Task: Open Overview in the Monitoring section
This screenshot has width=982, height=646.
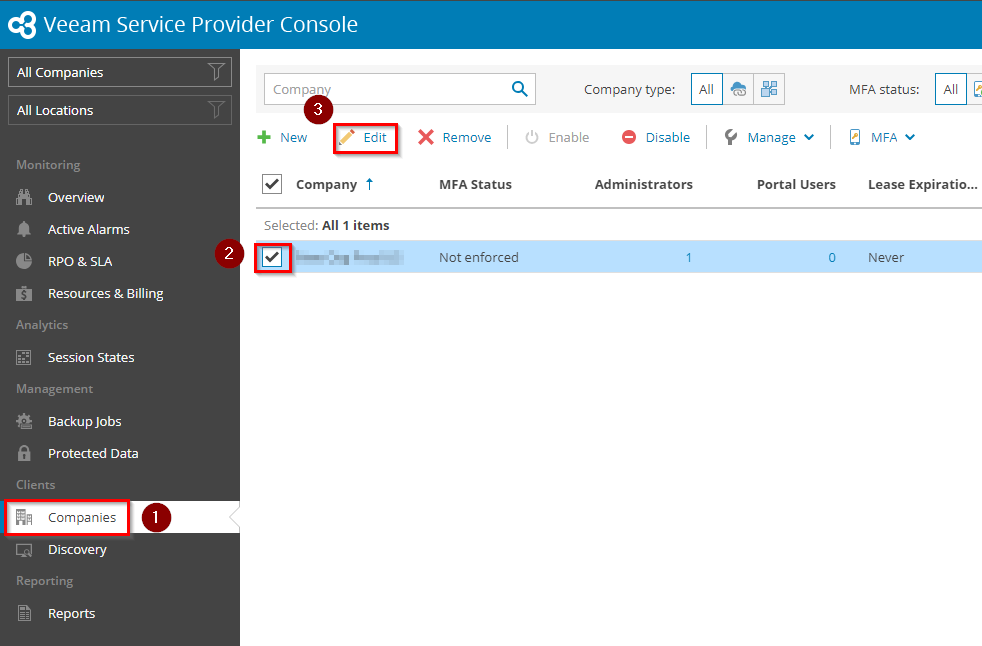Action: (x=76, y=197)
